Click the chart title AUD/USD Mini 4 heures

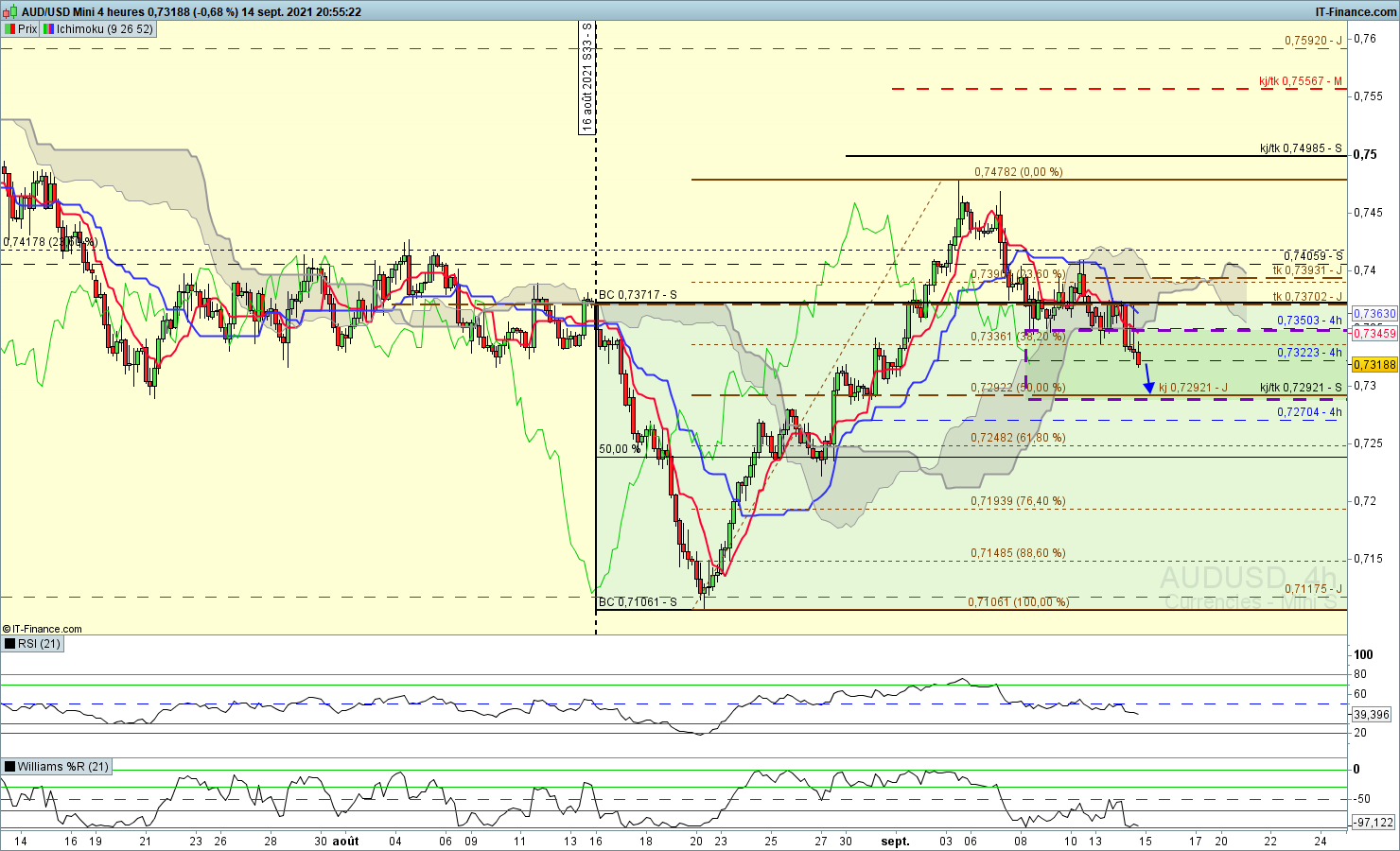click(83, 12)
